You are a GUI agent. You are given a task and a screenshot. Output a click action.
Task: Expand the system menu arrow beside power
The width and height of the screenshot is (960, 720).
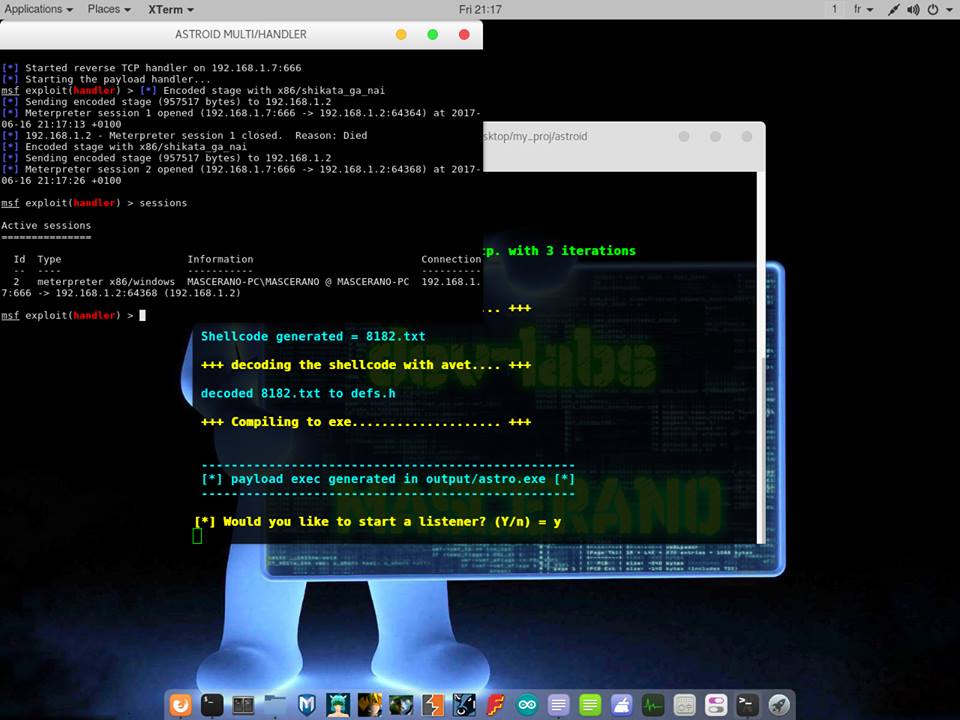pos(949,10)
